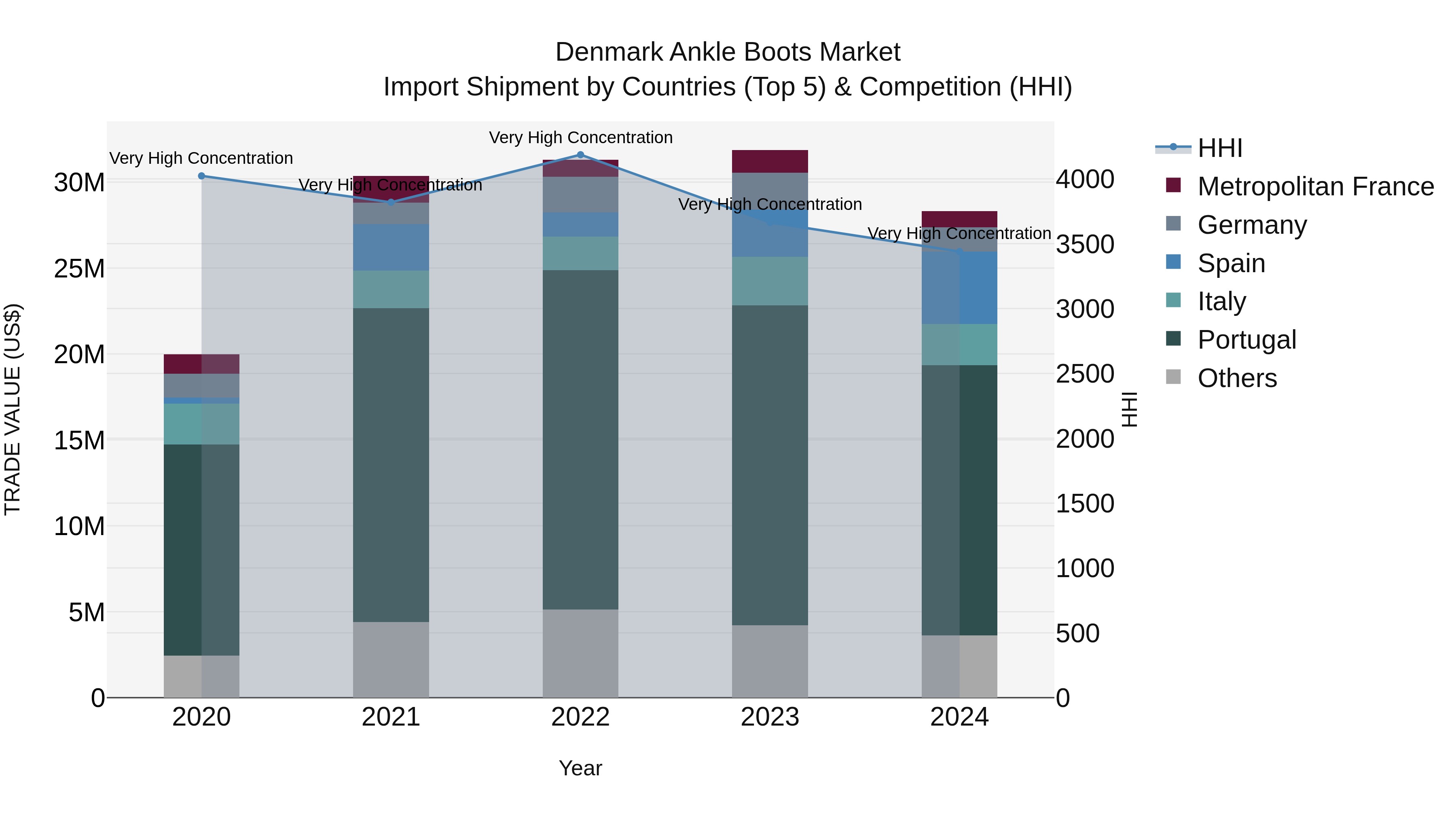
Task: Click the Metropolitan France color swatch
Action: click(x=1173, y=185)
